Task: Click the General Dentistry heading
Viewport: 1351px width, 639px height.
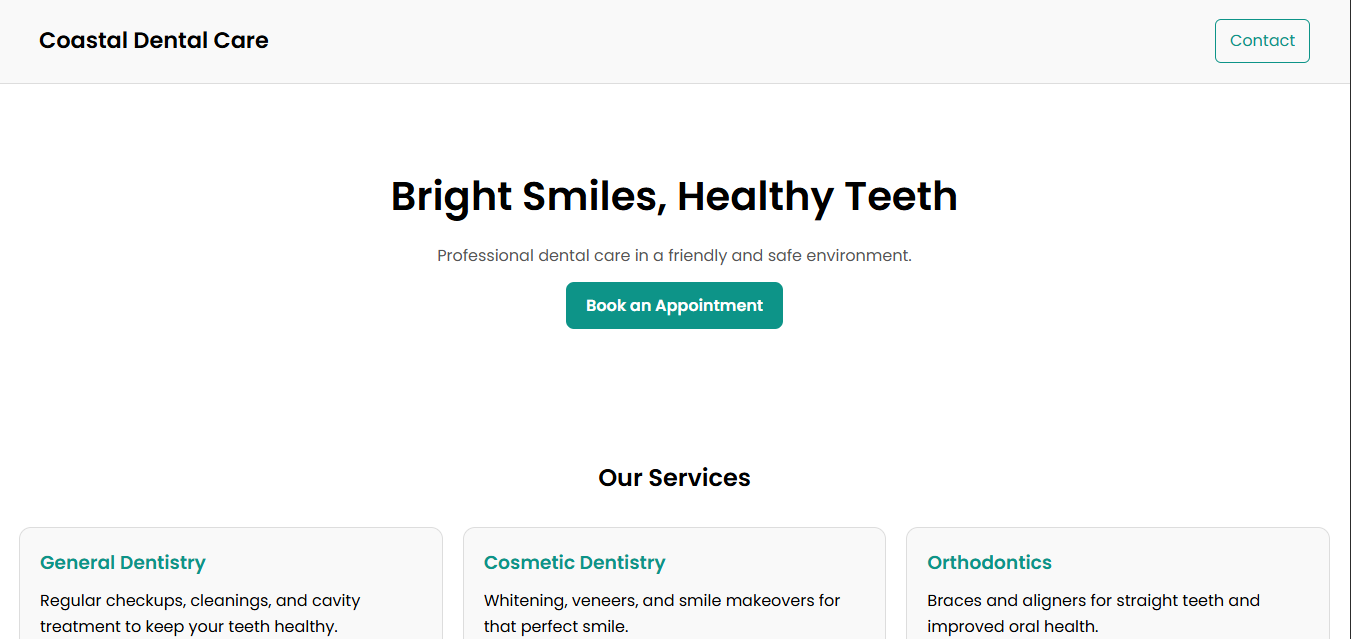Action: coord(122,562)
